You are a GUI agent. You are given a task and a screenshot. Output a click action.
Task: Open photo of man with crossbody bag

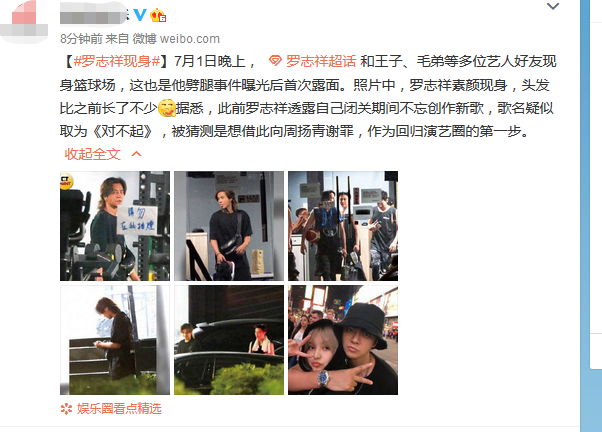tap(229, 226)
